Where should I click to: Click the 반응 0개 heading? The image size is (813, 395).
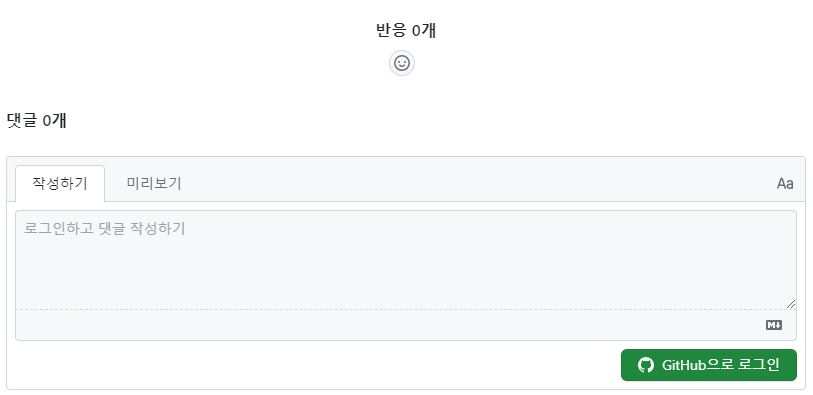pos(406,31)
